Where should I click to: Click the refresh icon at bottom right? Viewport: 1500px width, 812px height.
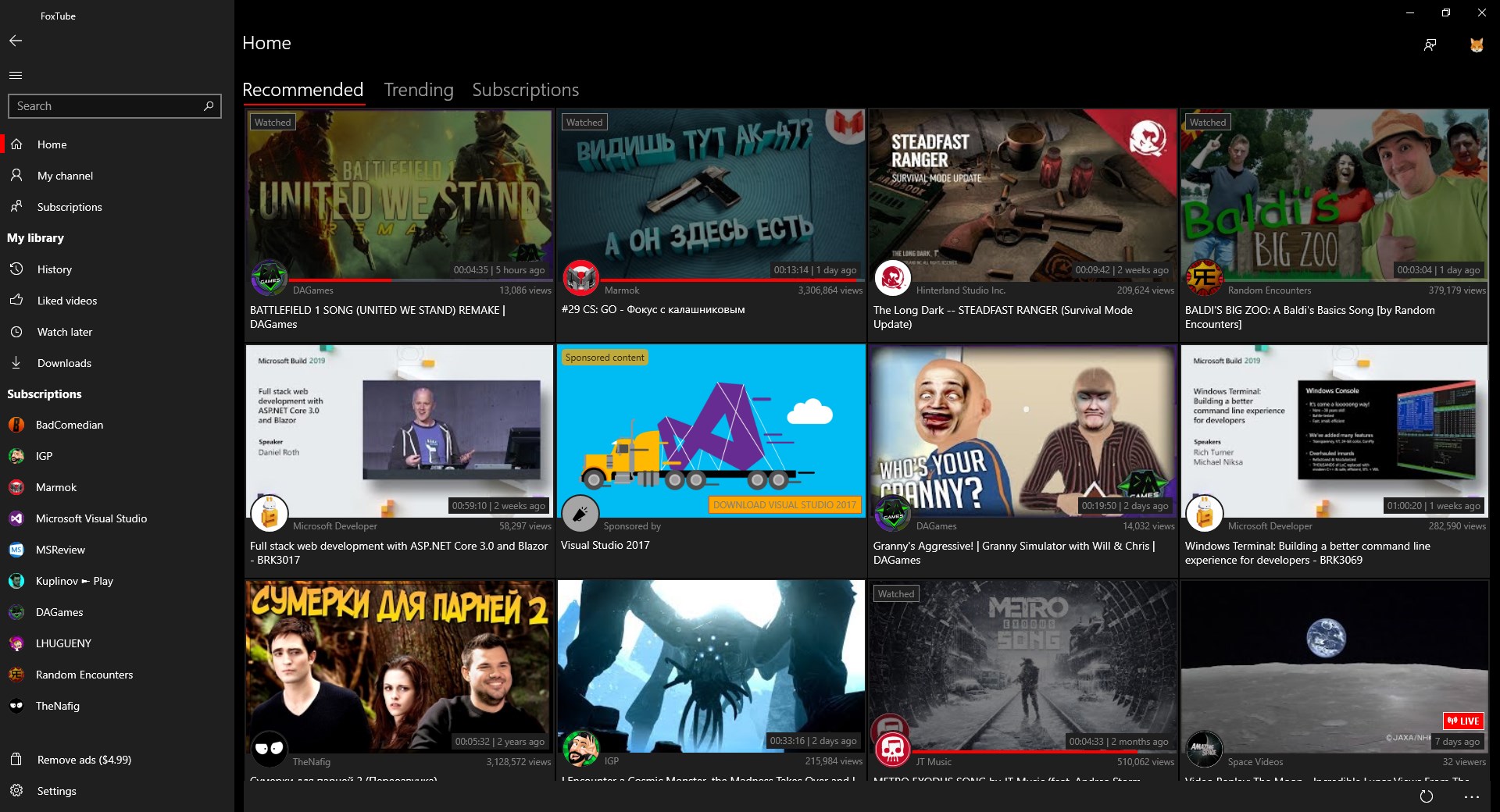[x=1427, y=796]
